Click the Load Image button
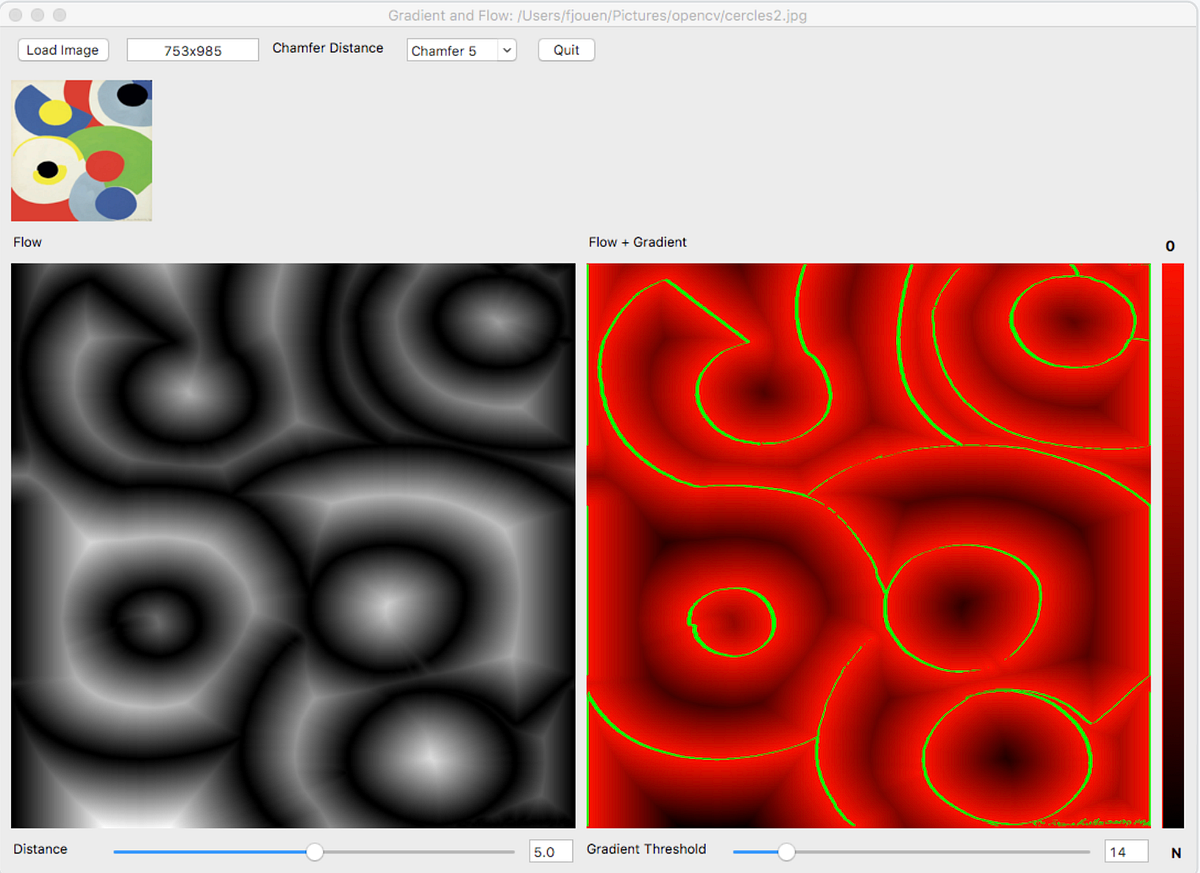 click(62, 50)
